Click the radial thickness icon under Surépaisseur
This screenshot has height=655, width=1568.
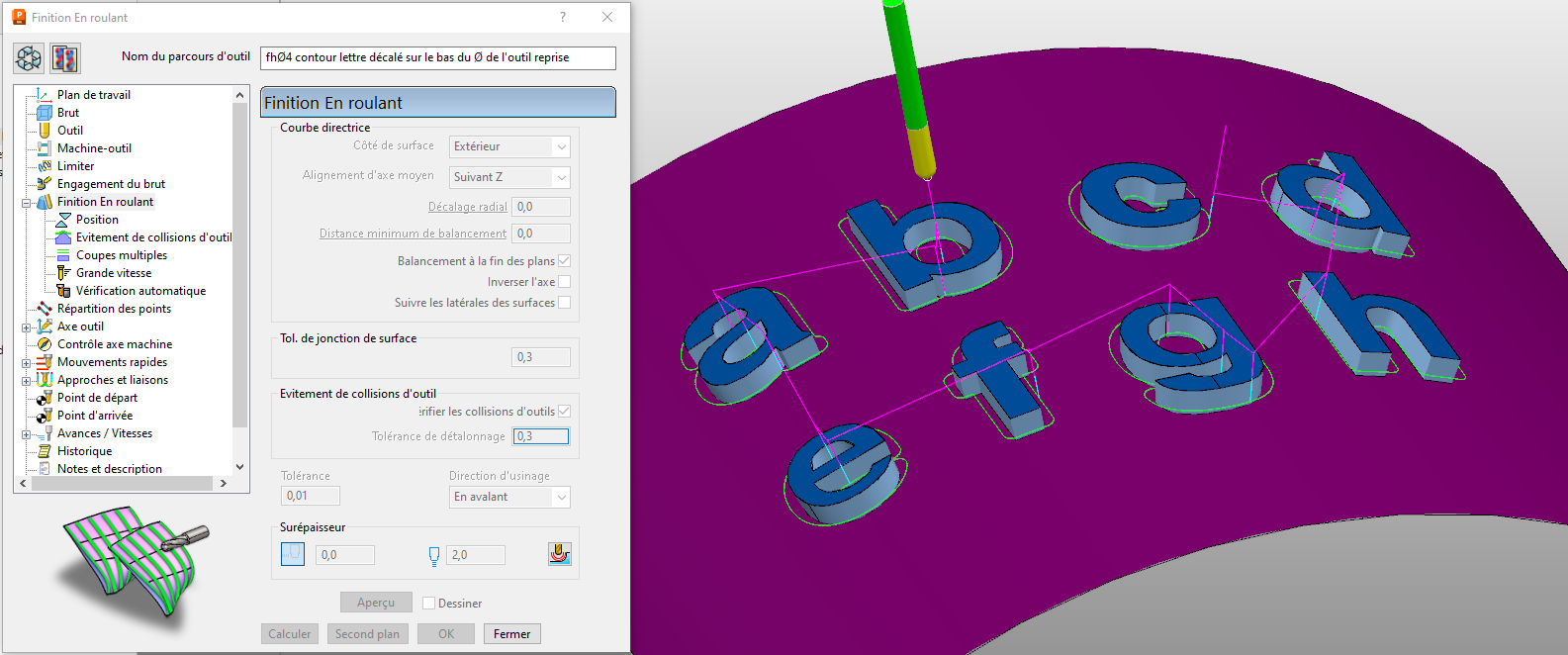click(293, 554)
